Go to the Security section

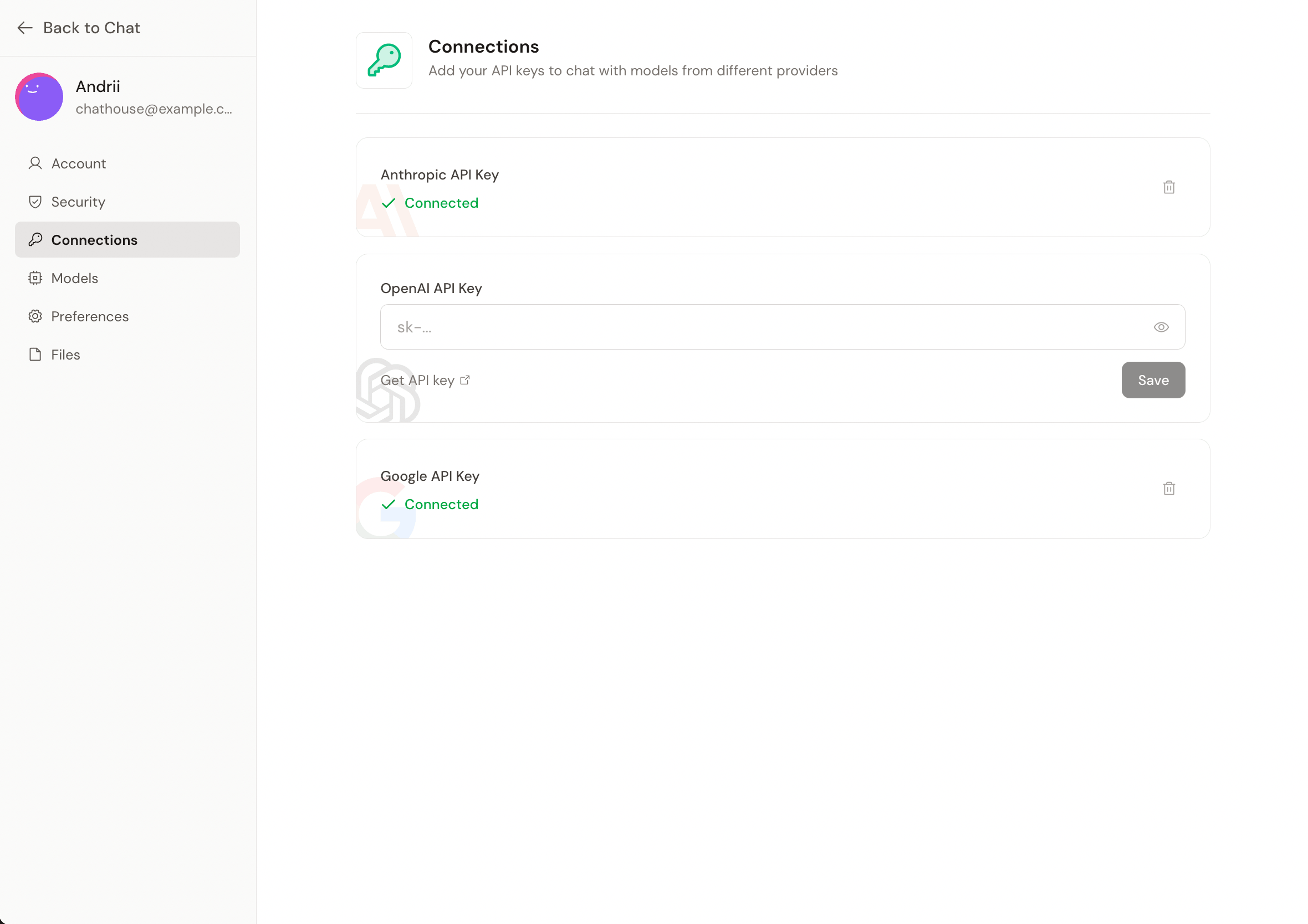tap(78, 202)
